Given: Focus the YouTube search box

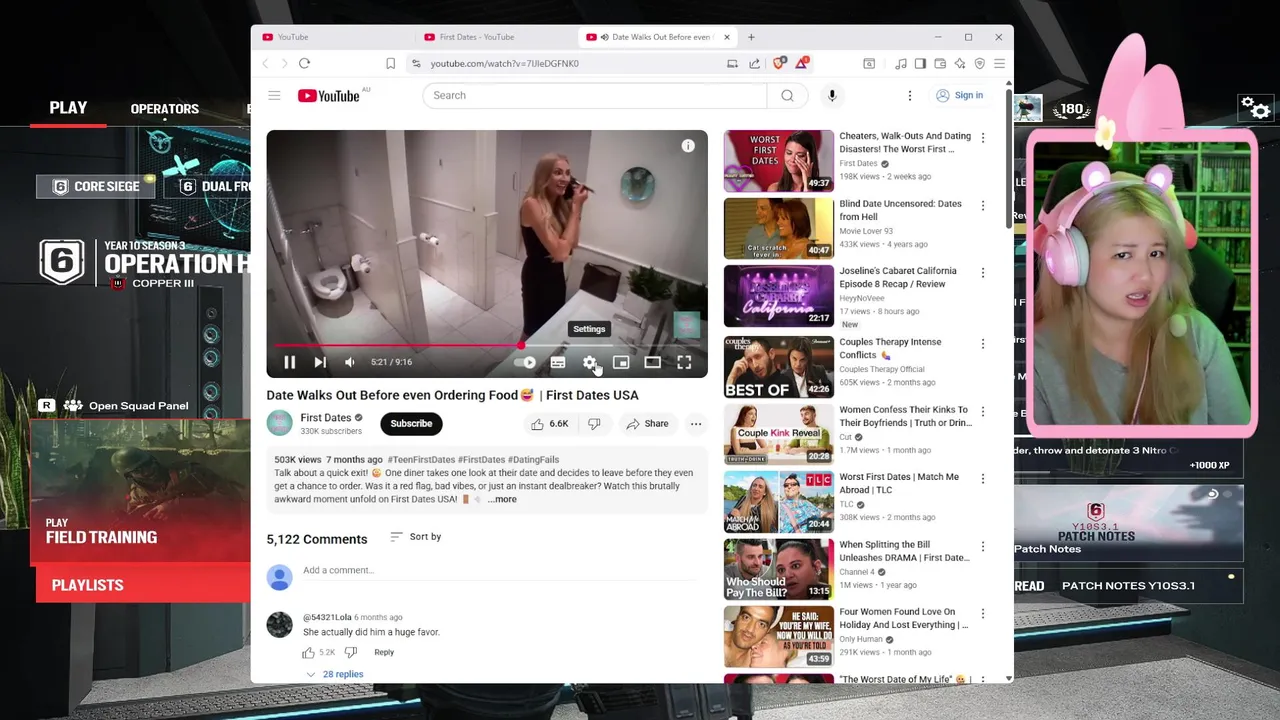Looking at the screenshot, I should pos(594,96).
